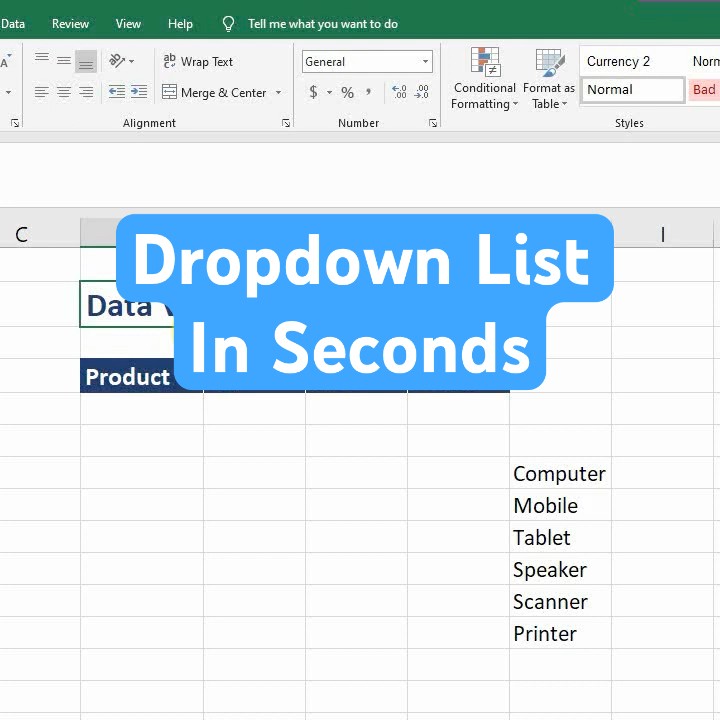Center text horizontally
This screenshot has width=720, height=720.
pyautogui.click(x=64, y=92)
